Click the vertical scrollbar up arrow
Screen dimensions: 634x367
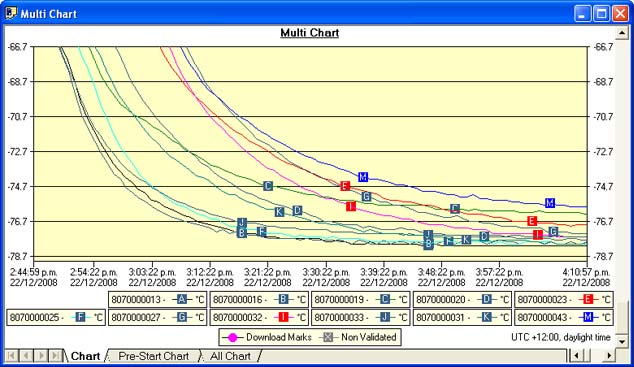pyautogui.click(x=622, y=32)
